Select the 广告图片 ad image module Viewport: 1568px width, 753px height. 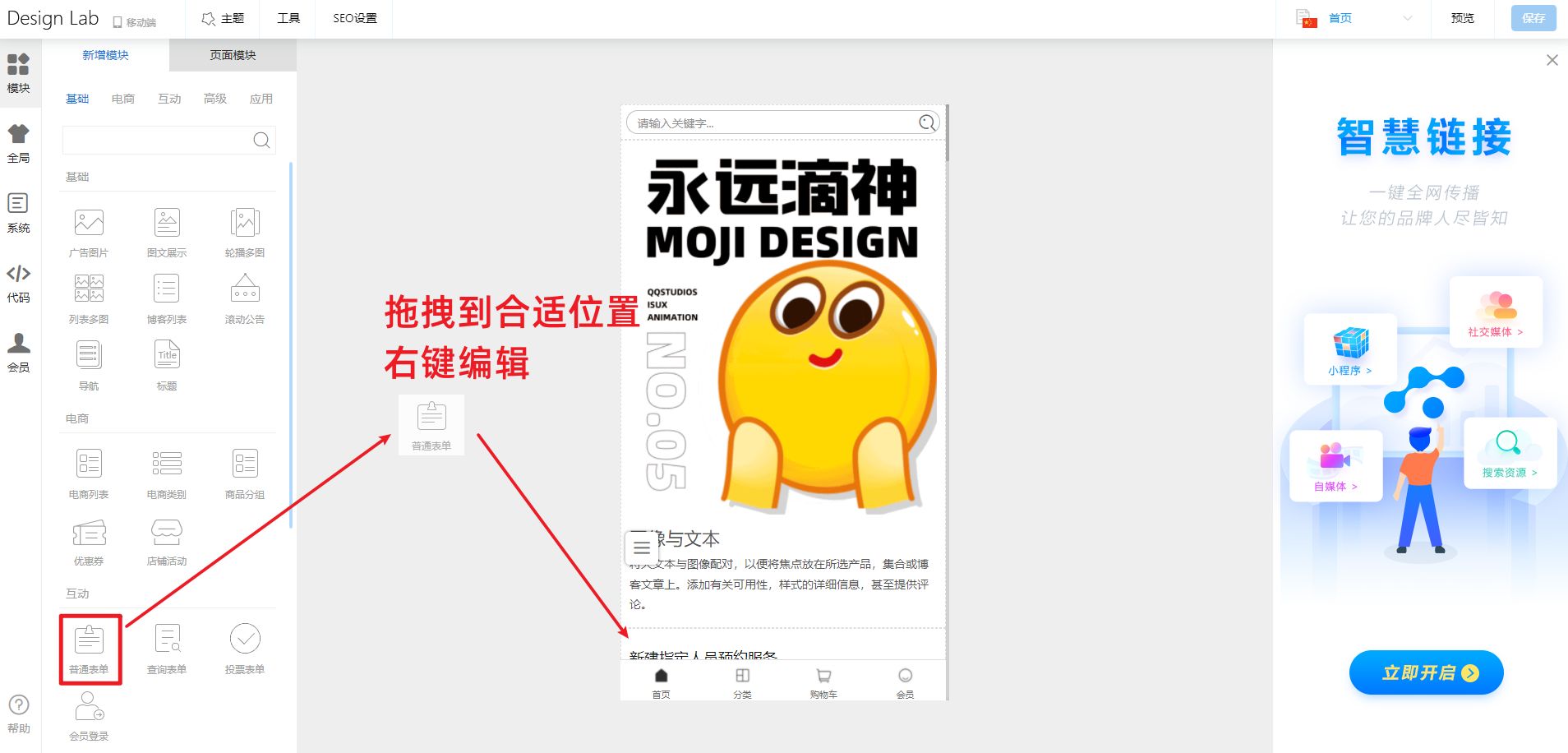click(x=89, y=233)
